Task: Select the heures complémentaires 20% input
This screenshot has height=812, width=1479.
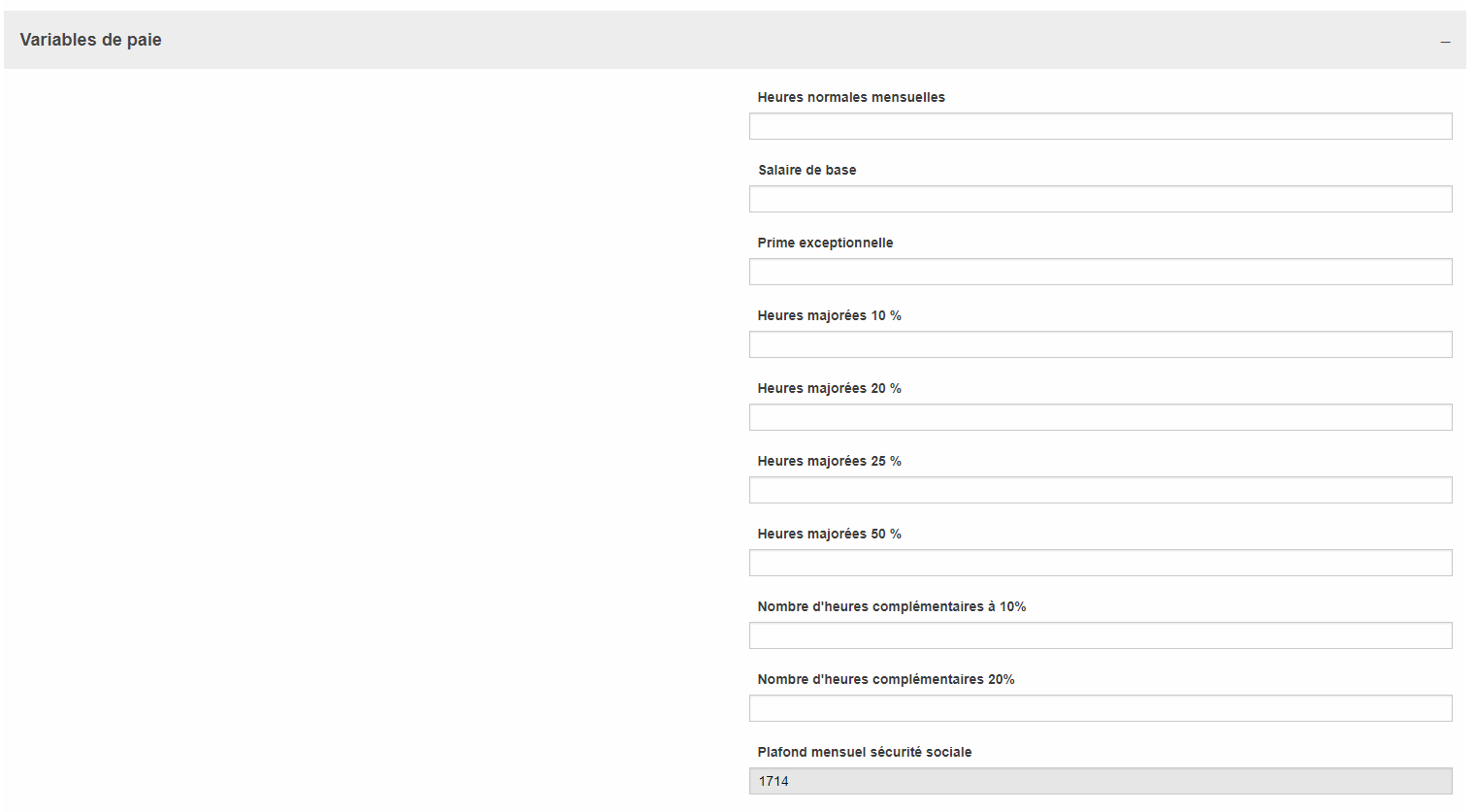Action: (x=1101, y=708)
